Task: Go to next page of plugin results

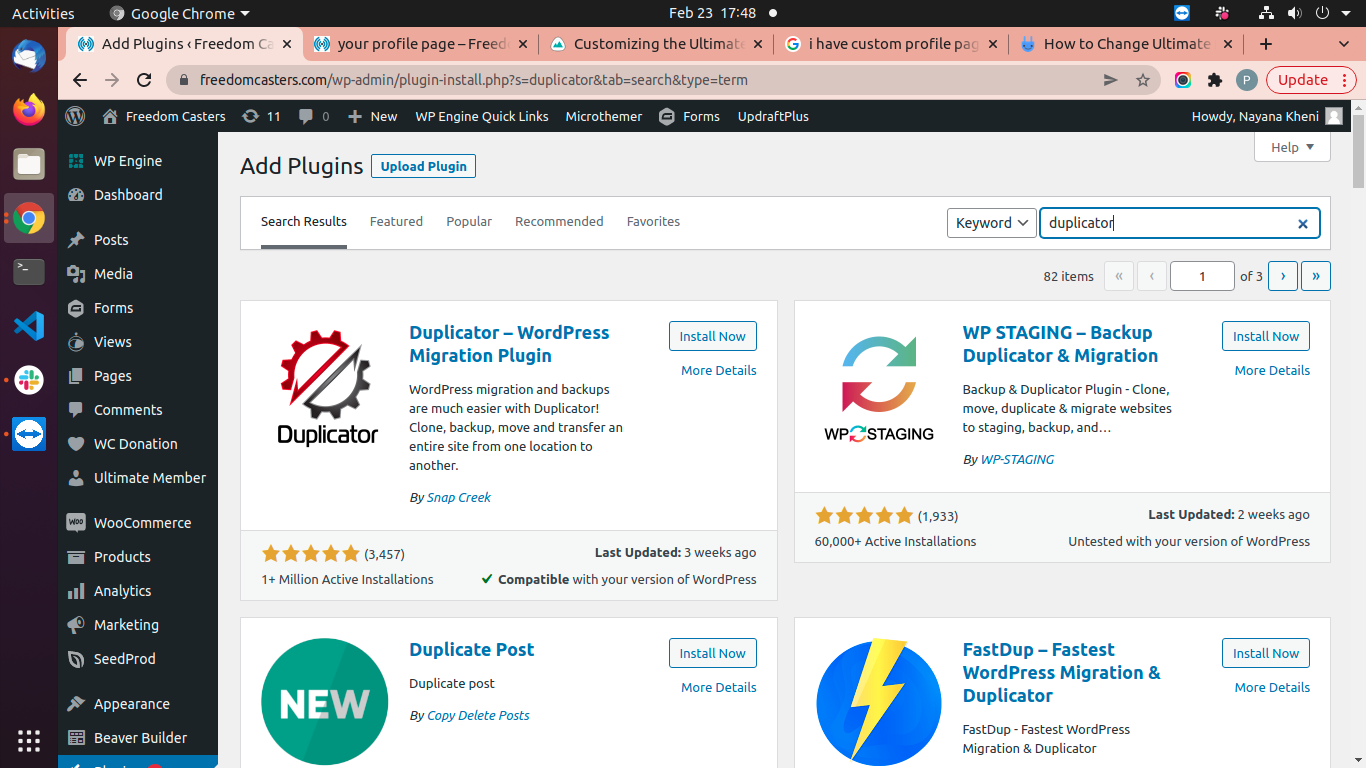Action: 1282,276
